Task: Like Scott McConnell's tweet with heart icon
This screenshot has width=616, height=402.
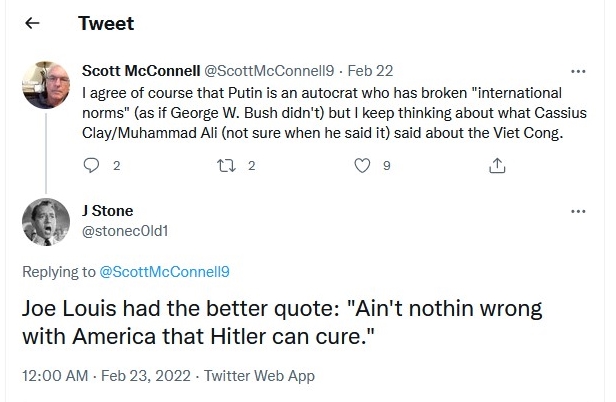Action: (x=362, y=165)
